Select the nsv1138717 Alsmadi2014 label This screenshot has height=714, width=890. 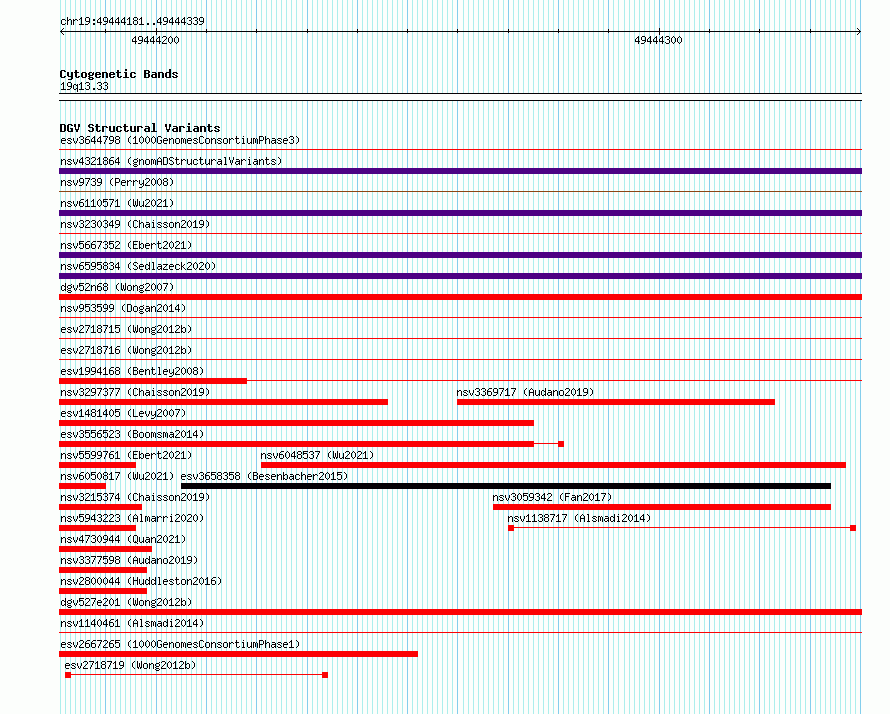pos(579,518)
